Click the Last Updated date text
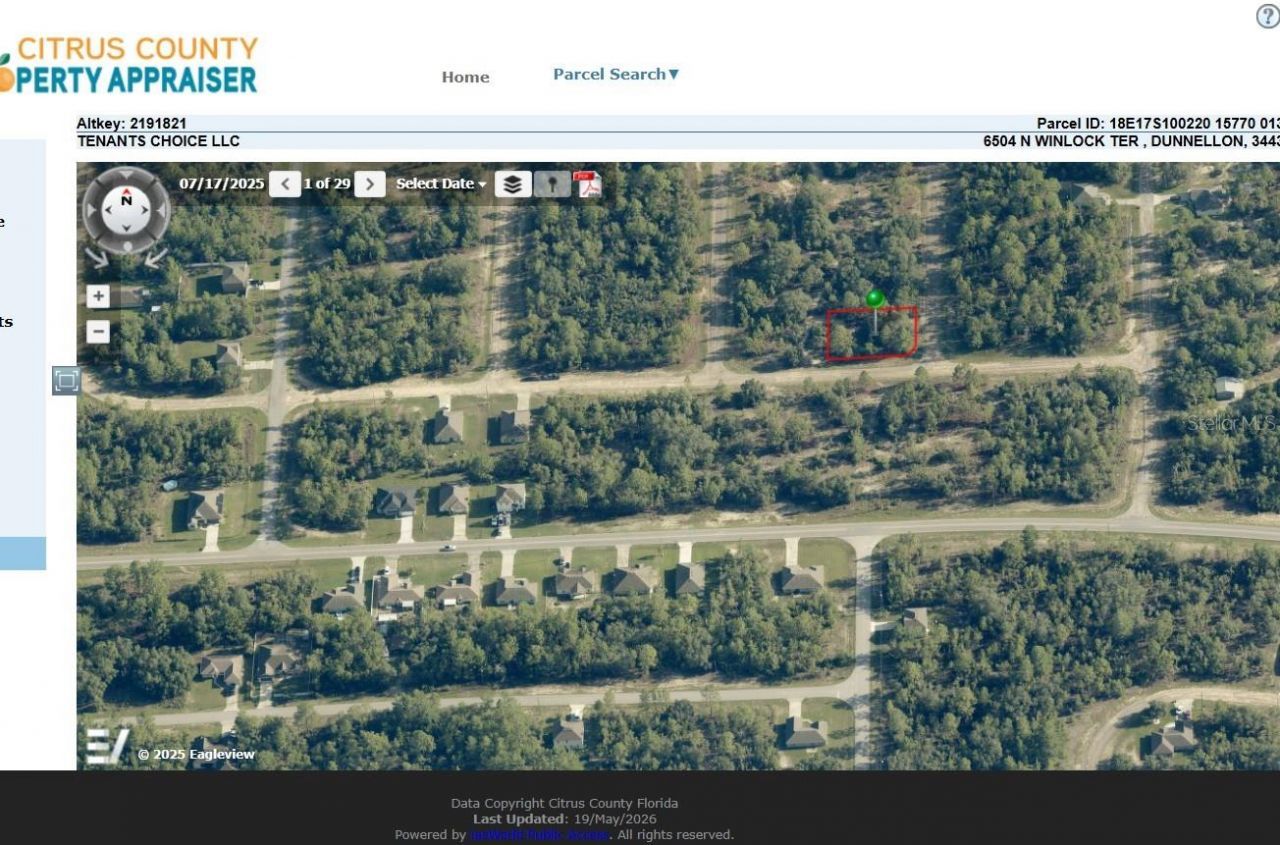The height and width of the screenshot is (845, 1280). [x=565, y=819]
